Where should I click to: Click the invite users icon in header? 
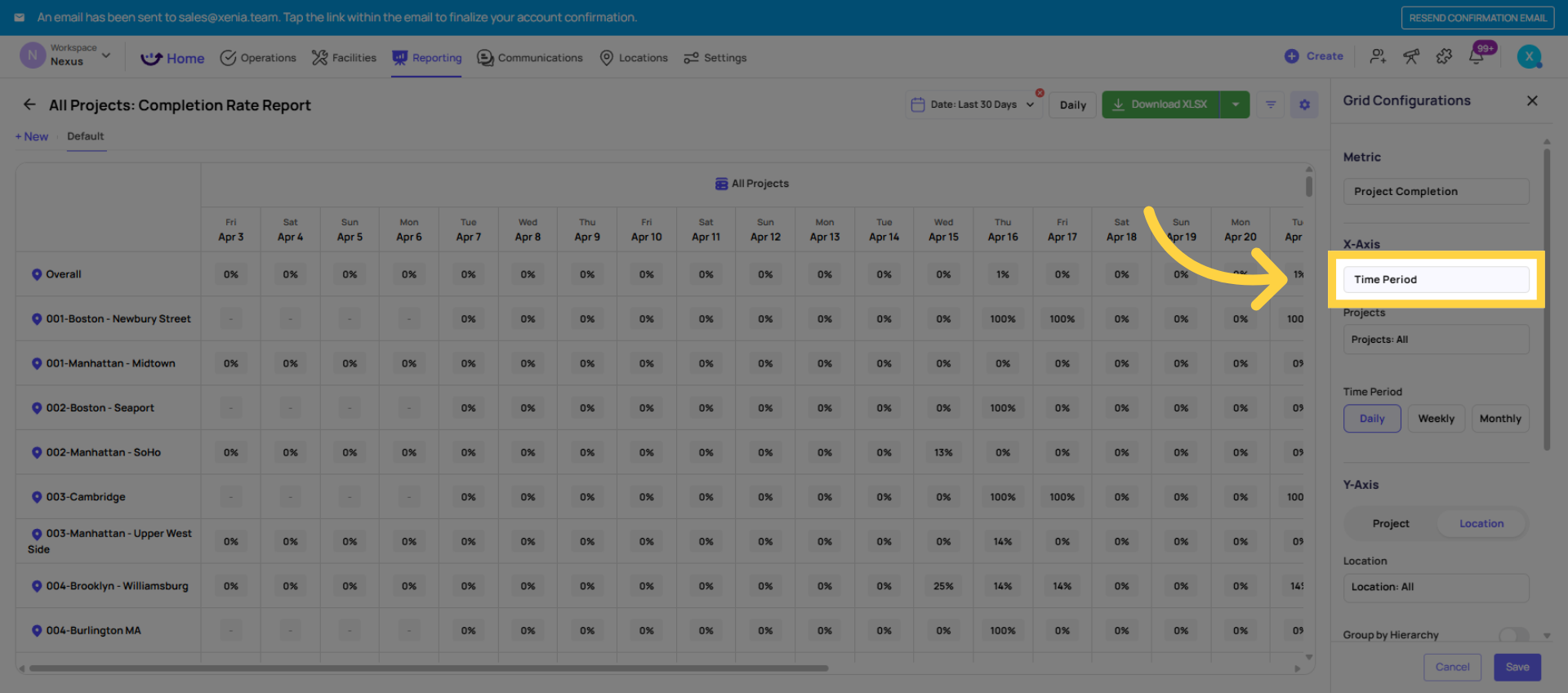pyautogui.click(x=1378, y=56)
